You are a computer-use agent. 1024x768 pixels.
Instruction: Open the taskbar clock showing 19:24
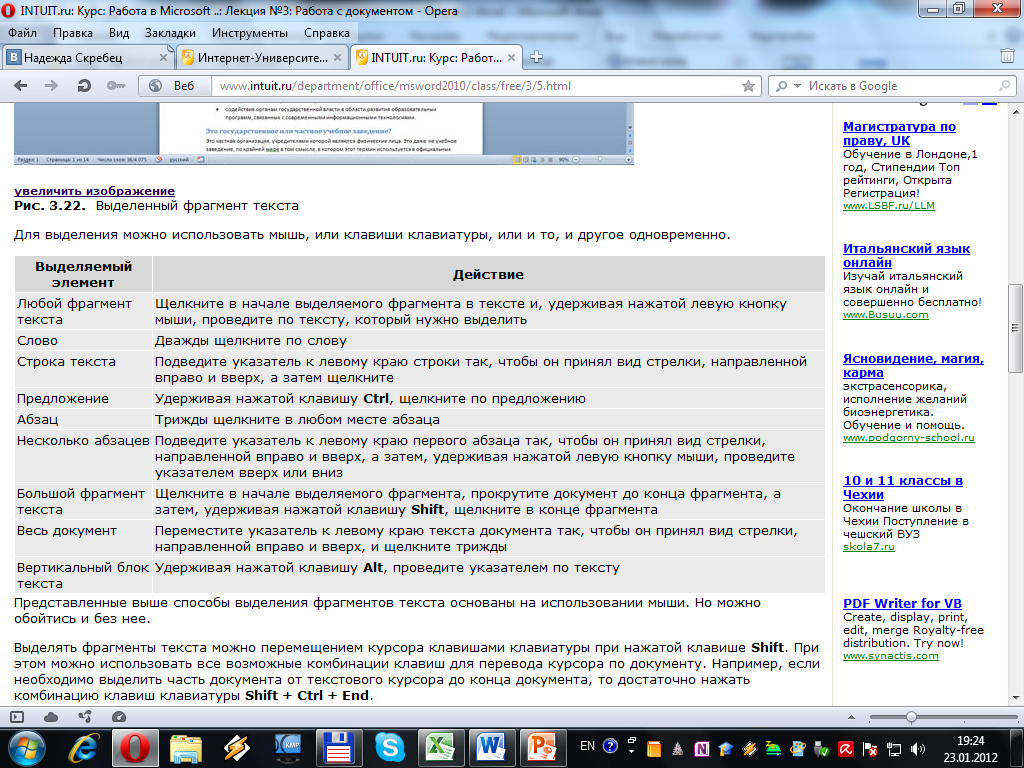click(x=970, y=749)
